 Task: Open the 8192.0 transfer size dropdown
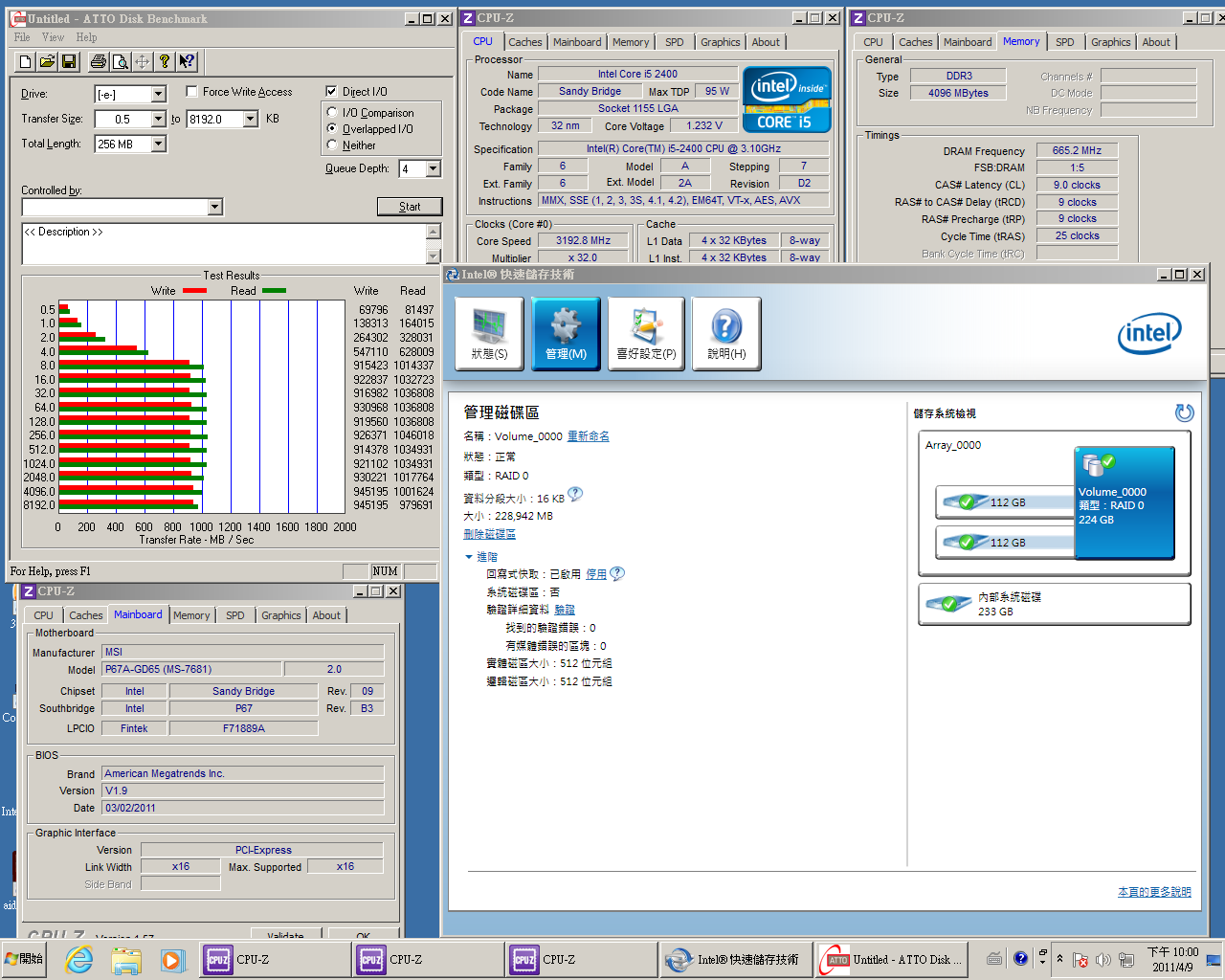point(251,119)
